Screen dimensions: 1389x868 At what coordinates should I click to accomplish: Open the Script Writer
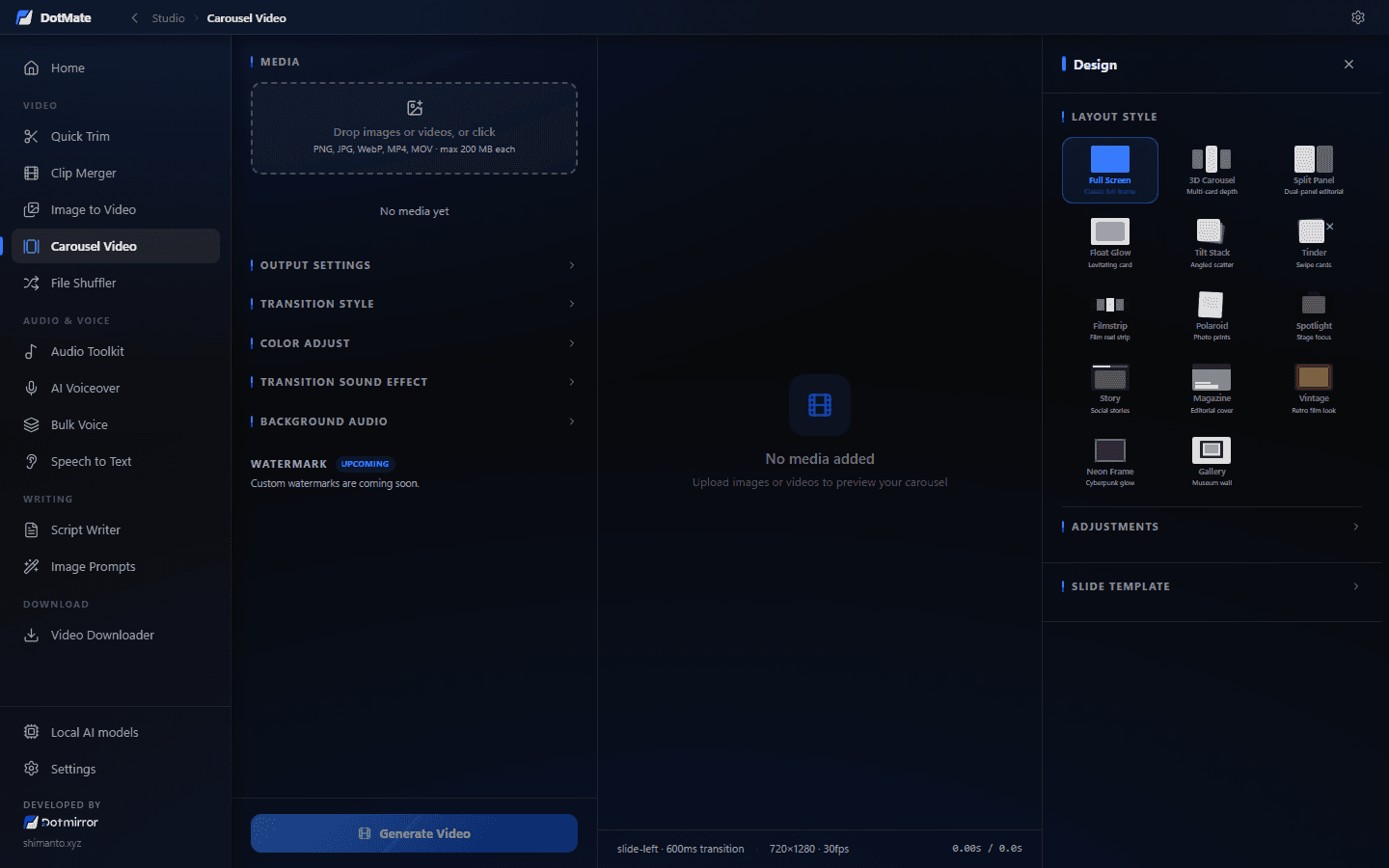click(116, 529)
